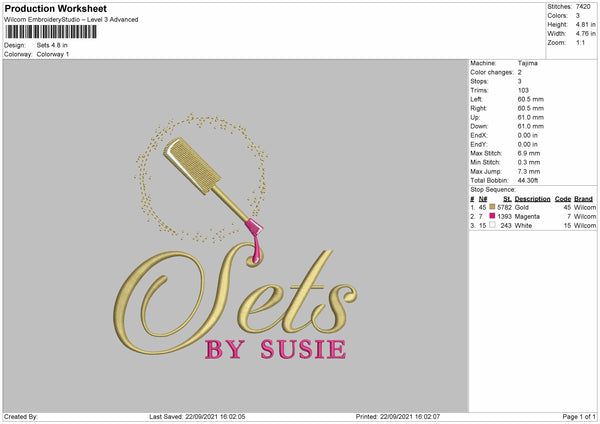This screenshot has width=600, height=424.
Task: Click the 'Production Worksheet' title
Action: click(x=55, y=8)
